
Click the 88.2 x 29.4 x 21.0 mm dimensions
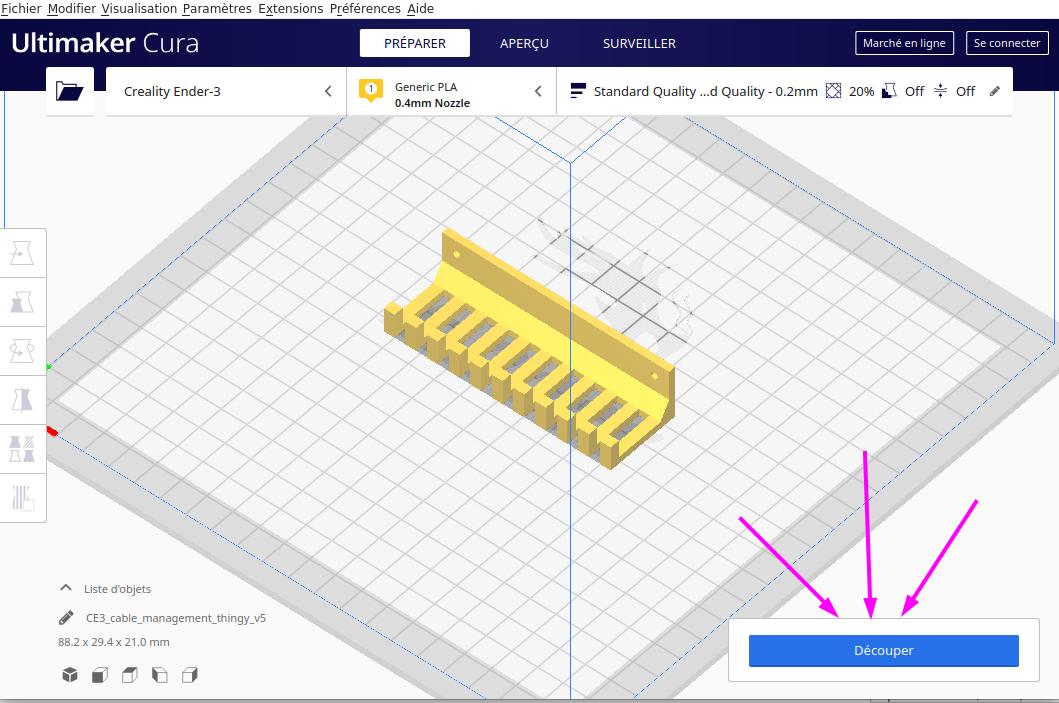pos(113,642)
